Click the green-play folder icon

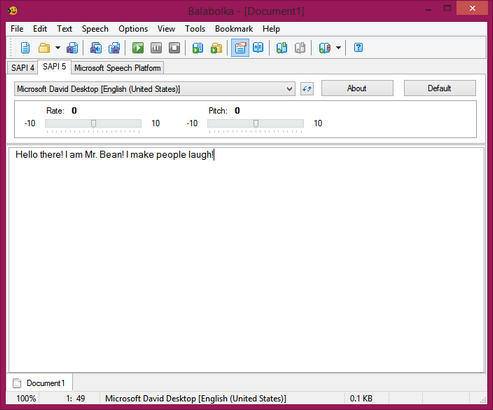(216, 48)
